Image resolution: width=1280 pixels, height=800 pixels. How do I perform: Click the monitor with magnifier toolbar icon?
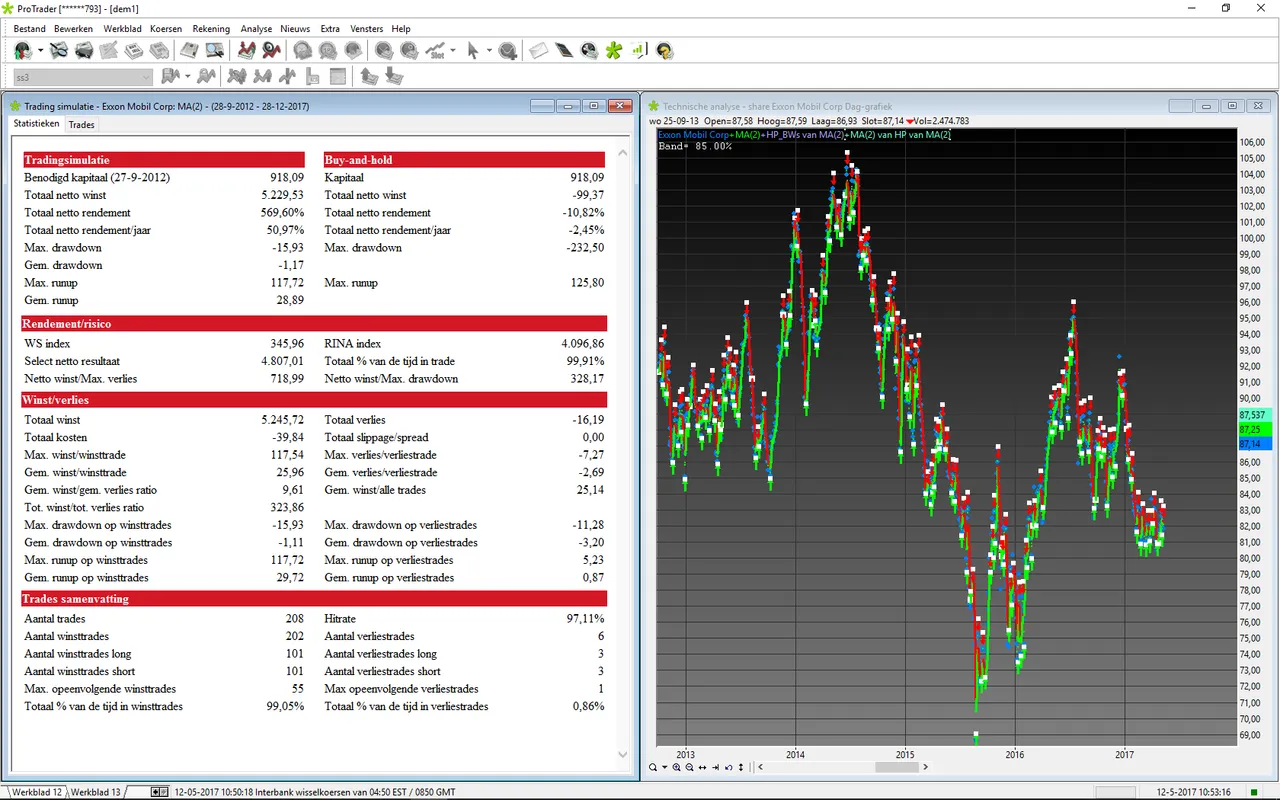214,50
